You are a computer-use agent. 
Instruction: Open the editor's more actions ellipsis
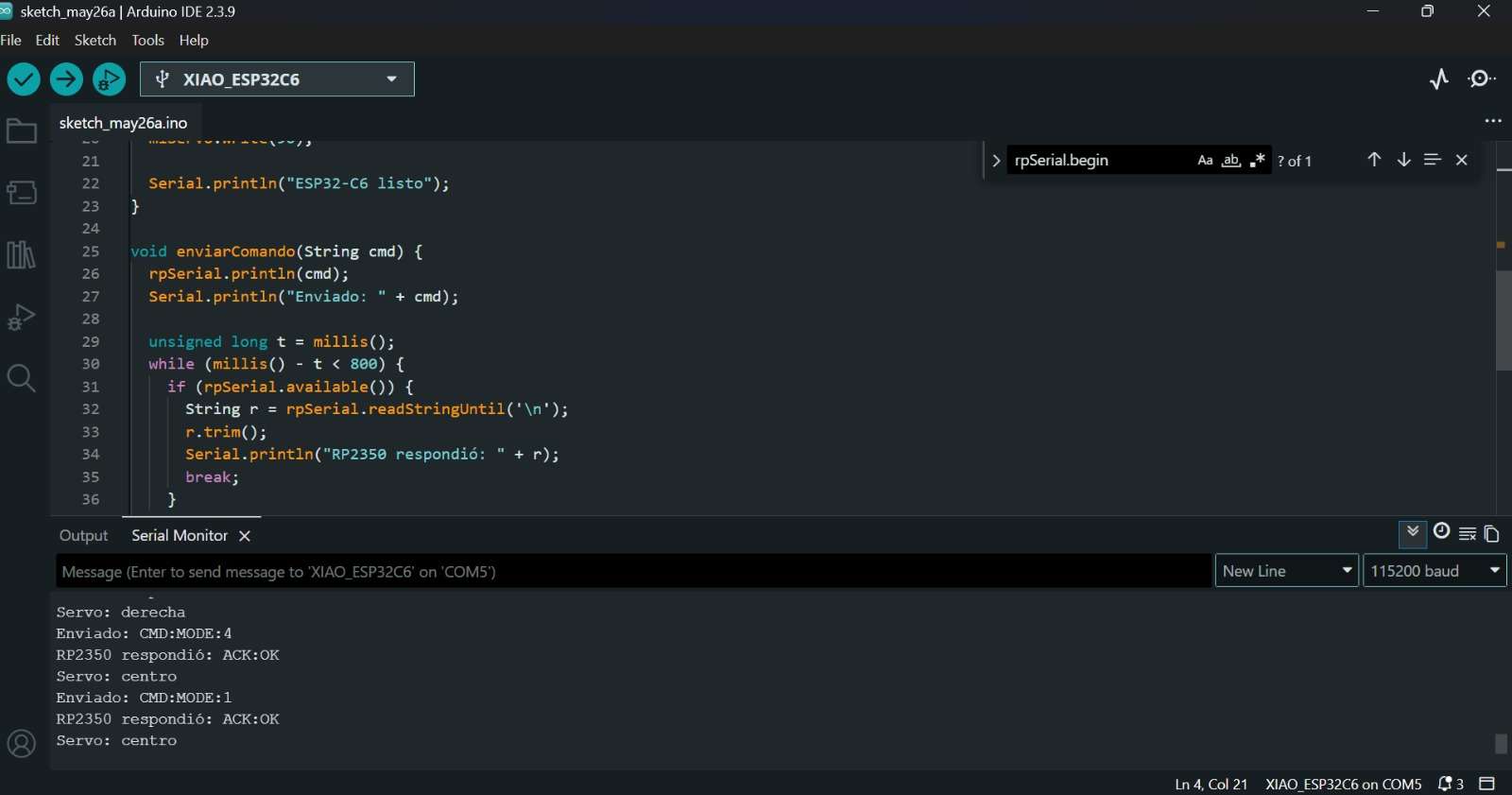1493,121
